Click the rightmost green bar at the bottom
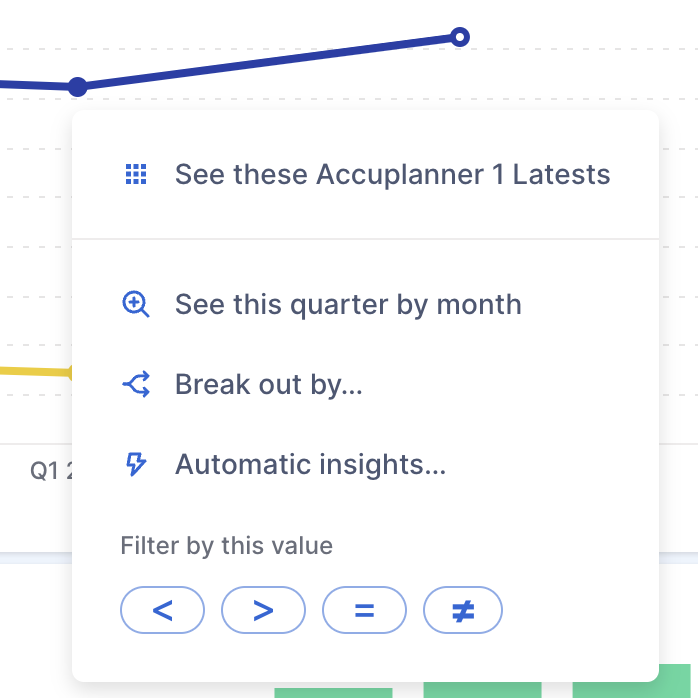 click(x=631, y=690)
